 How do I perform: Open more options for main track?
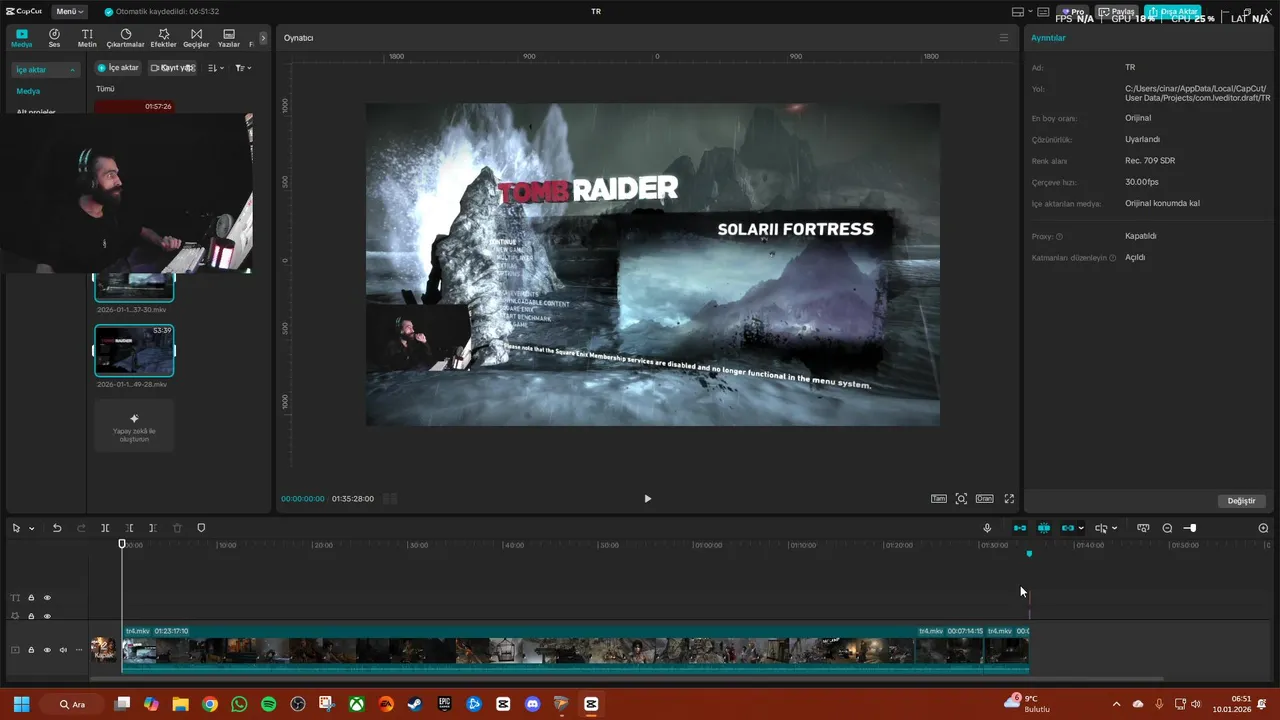pyautogui.click(x=79, y=650)
